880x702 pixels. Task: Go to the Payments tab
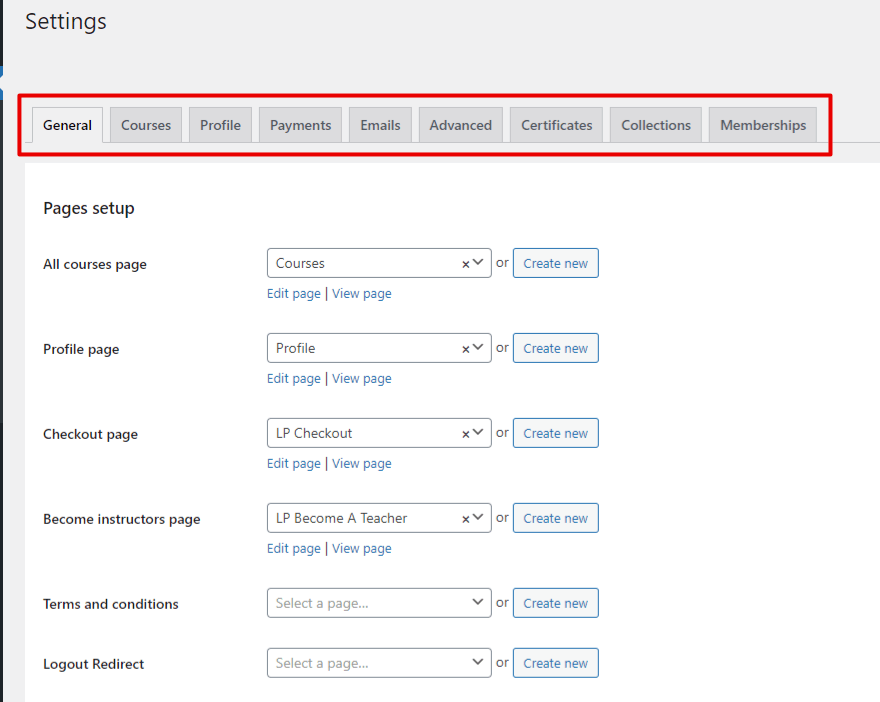pos(300,125)
